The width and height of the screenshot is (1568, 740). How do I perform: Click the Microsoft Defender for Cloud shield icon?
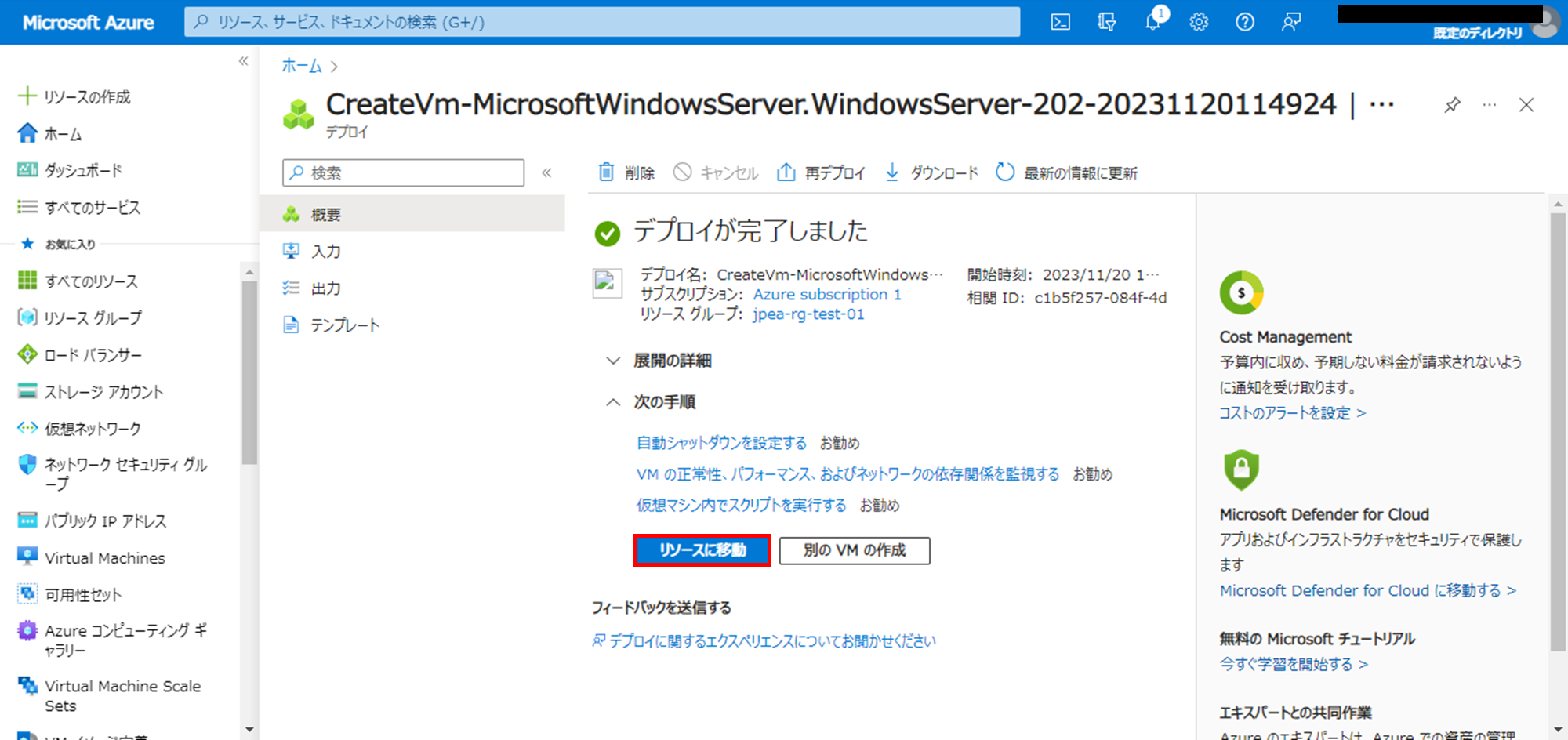coord(1241,470)
